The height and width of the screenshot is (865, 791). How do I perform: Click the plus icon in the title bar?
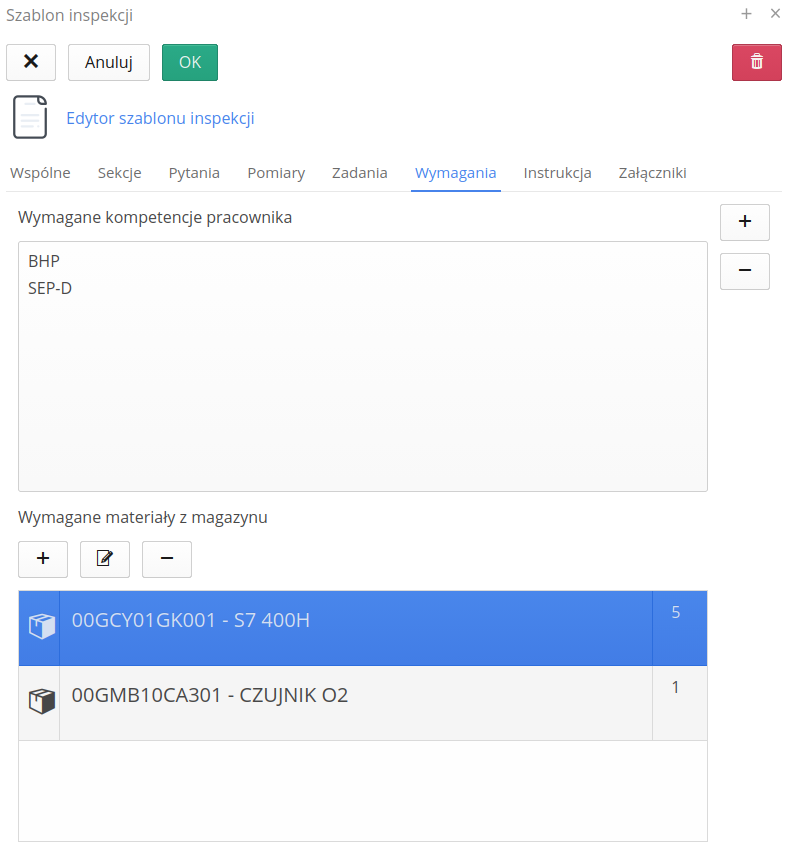(746, 14)
